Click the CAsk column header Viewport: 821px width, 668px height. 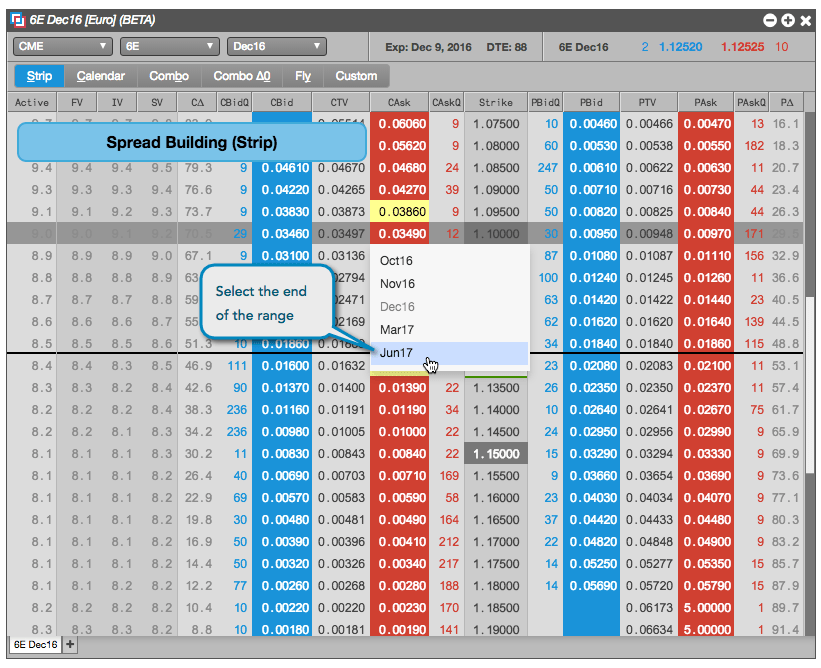399,103
